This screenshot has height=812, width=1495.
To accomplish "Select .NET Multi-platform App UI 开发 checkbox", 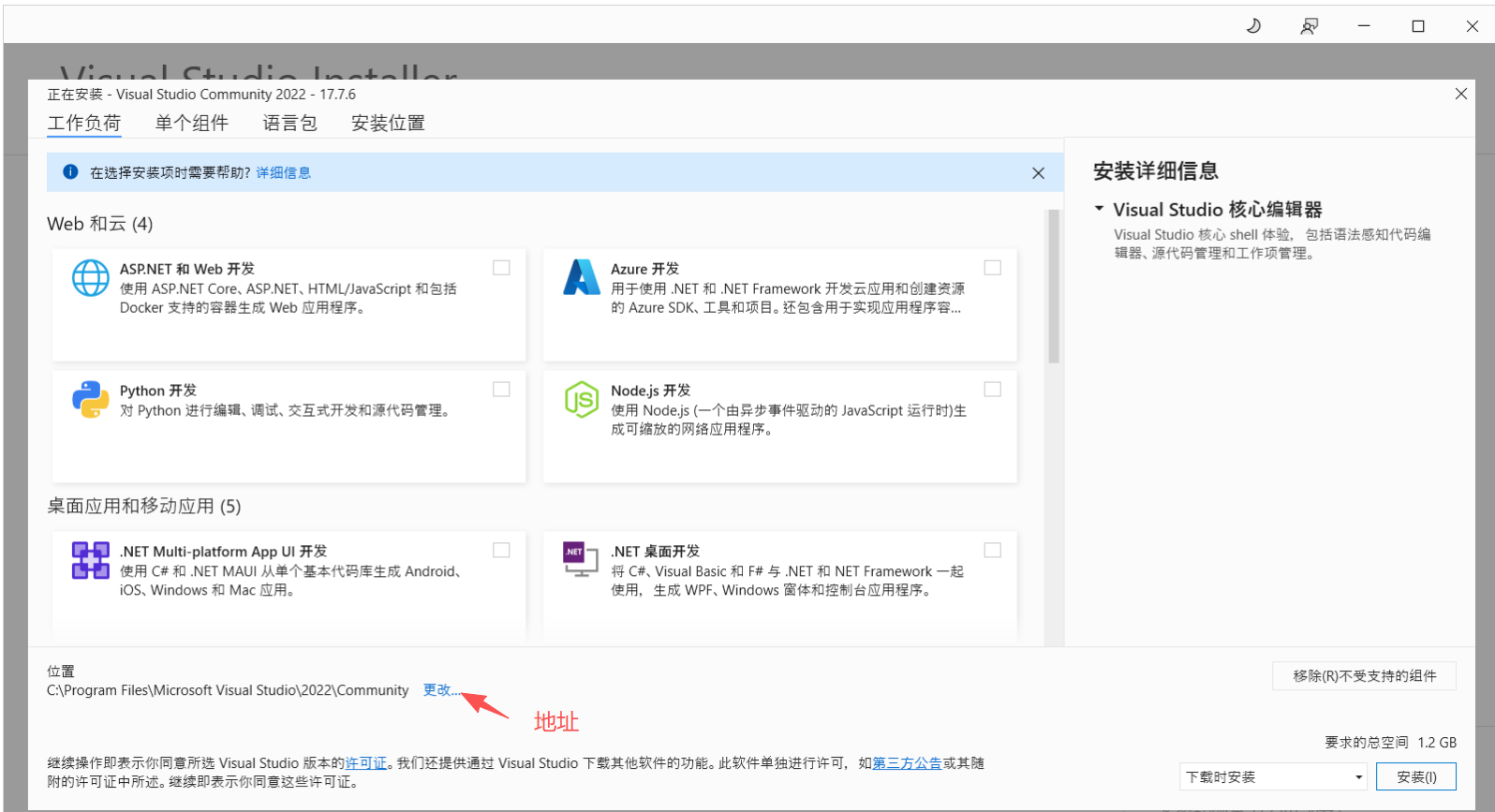I will point(502,551).
